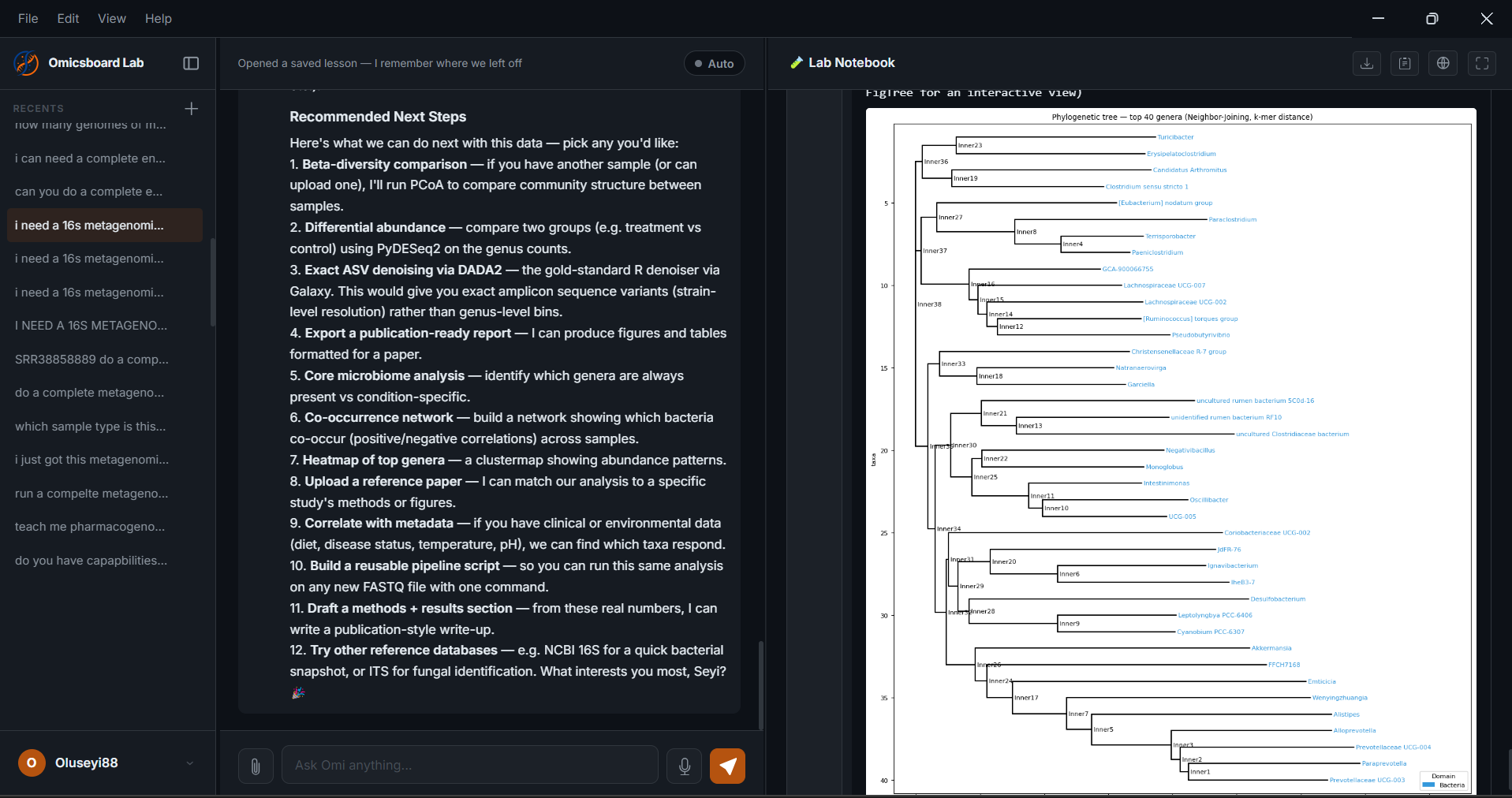Viewport: 1512px width, 798px height.
Task: Open the Edit menu
Action: point(69,18)
